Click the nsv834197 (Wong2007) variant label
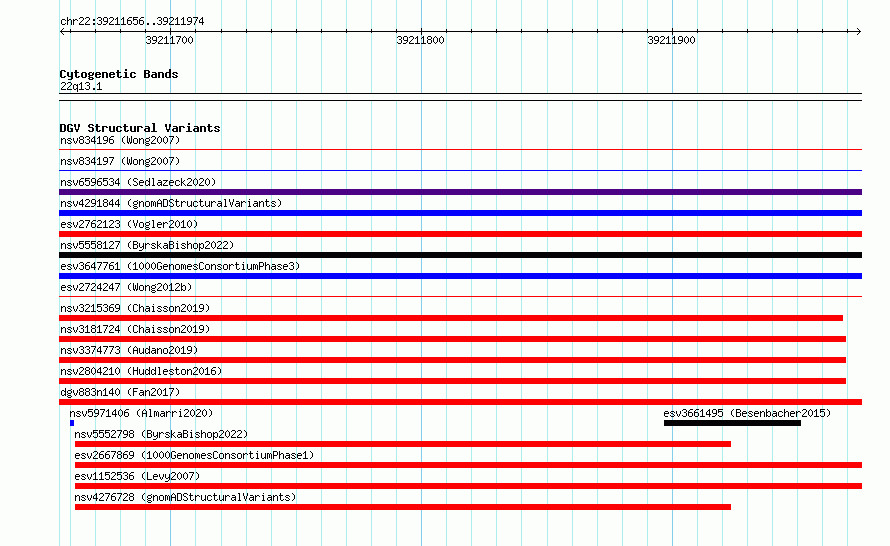Screen dimensions: 890x546 pos(120,161)
